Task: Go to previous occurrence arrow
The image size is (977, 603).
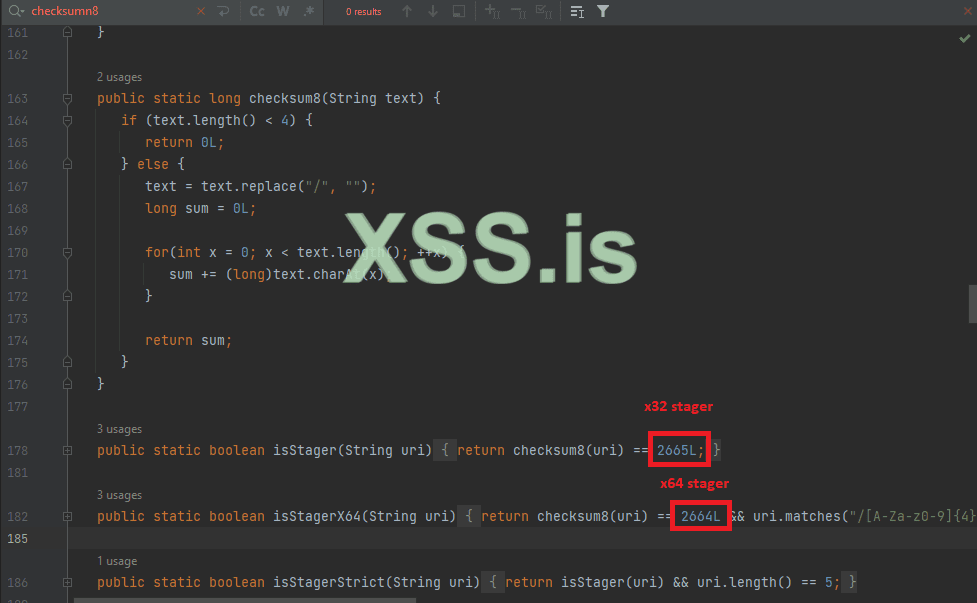Action: pyautogui.click(x=407, y=11)
